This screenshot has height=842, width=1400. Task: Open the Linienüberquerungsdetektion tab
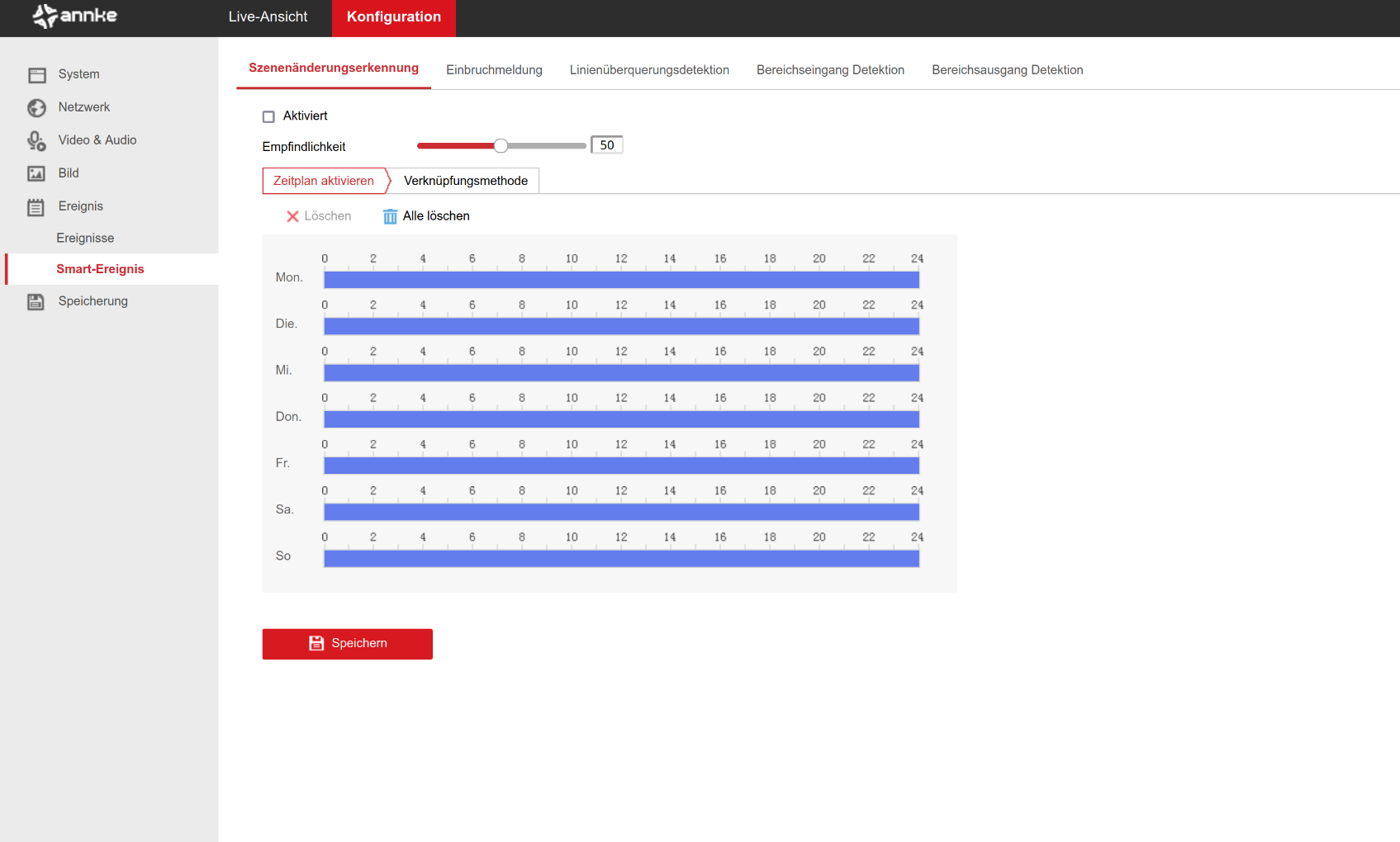649,70
